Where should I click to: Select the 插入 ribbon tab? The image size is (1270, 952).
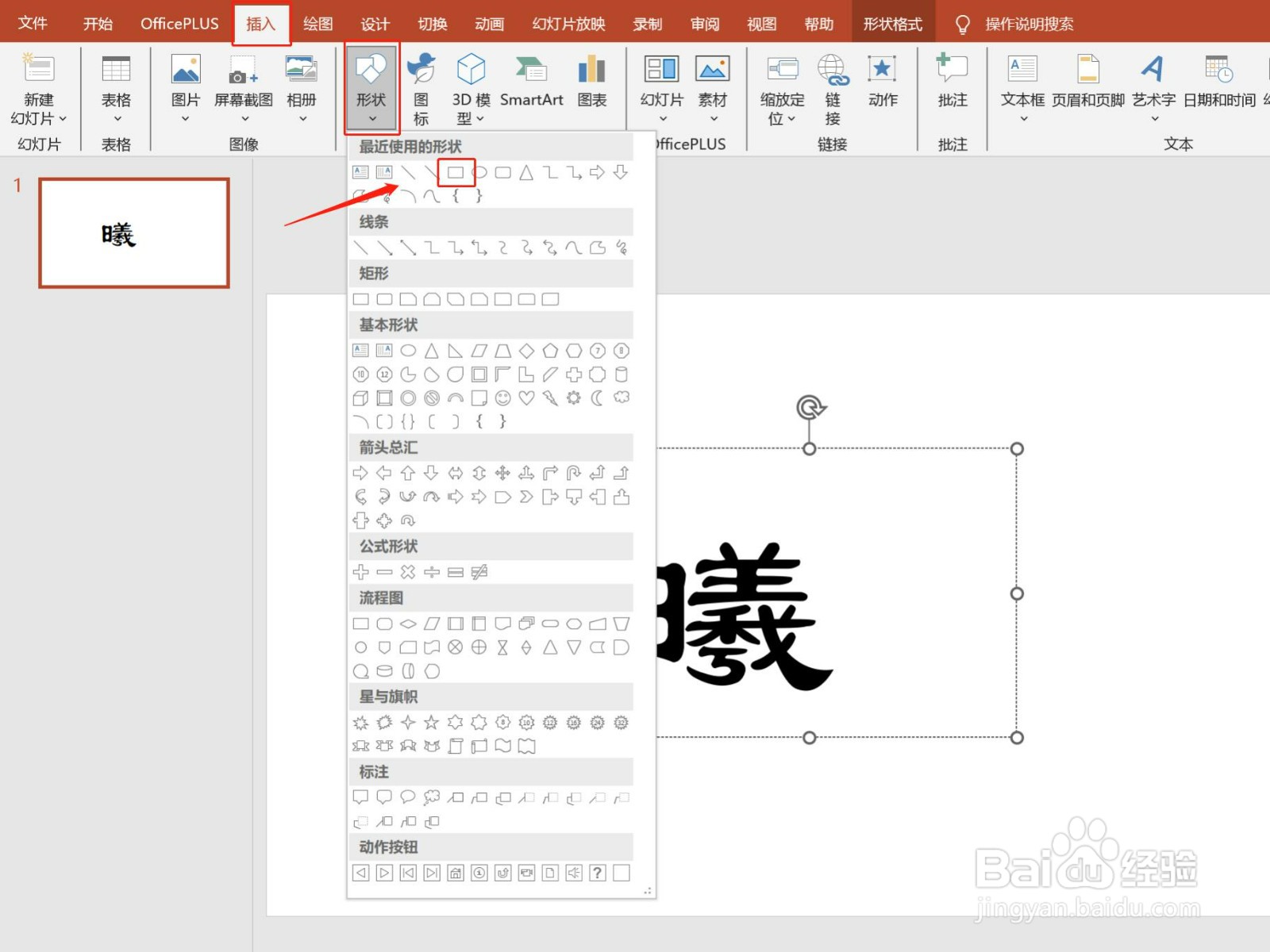coord(261,24)
